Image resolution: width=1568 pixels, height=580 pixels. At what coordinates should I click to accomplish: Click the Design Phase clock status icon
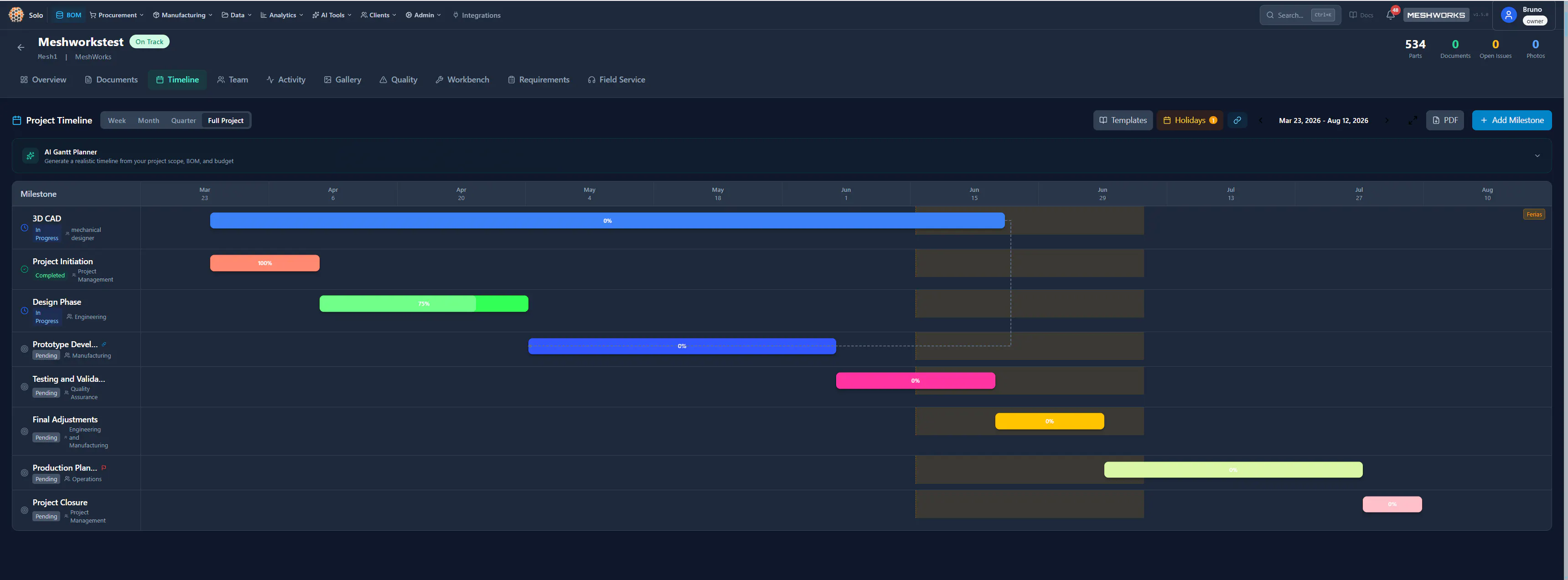click(24, 311)
